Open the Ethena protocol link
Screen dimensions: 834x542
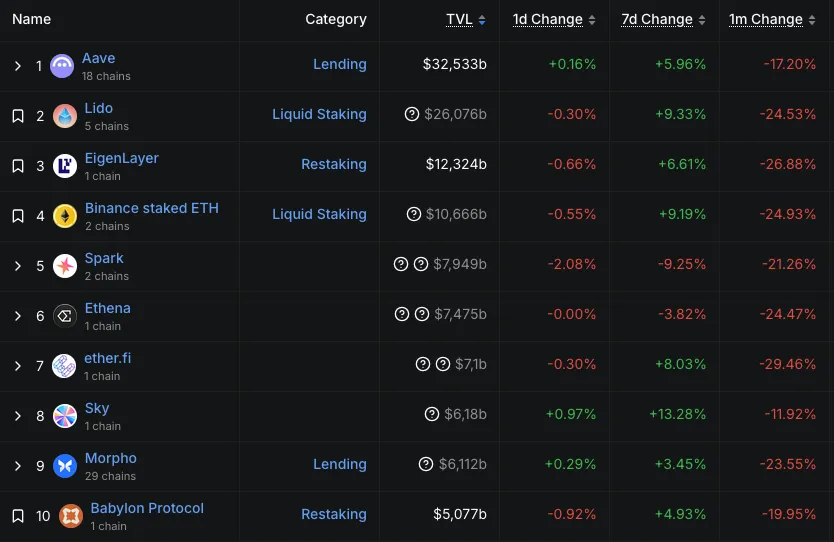click(107, 308)
